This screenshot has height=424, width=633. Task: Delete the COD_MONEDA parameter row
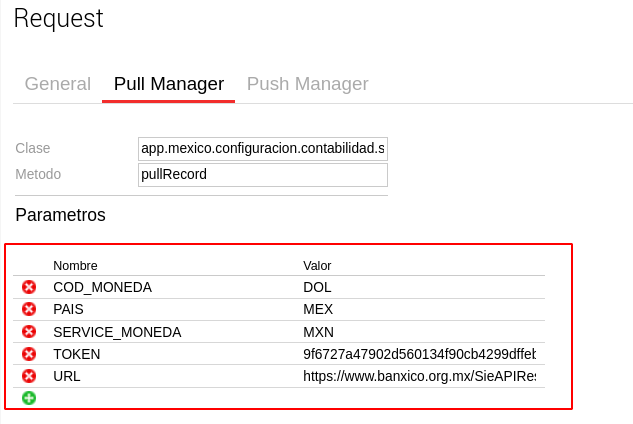29,287
